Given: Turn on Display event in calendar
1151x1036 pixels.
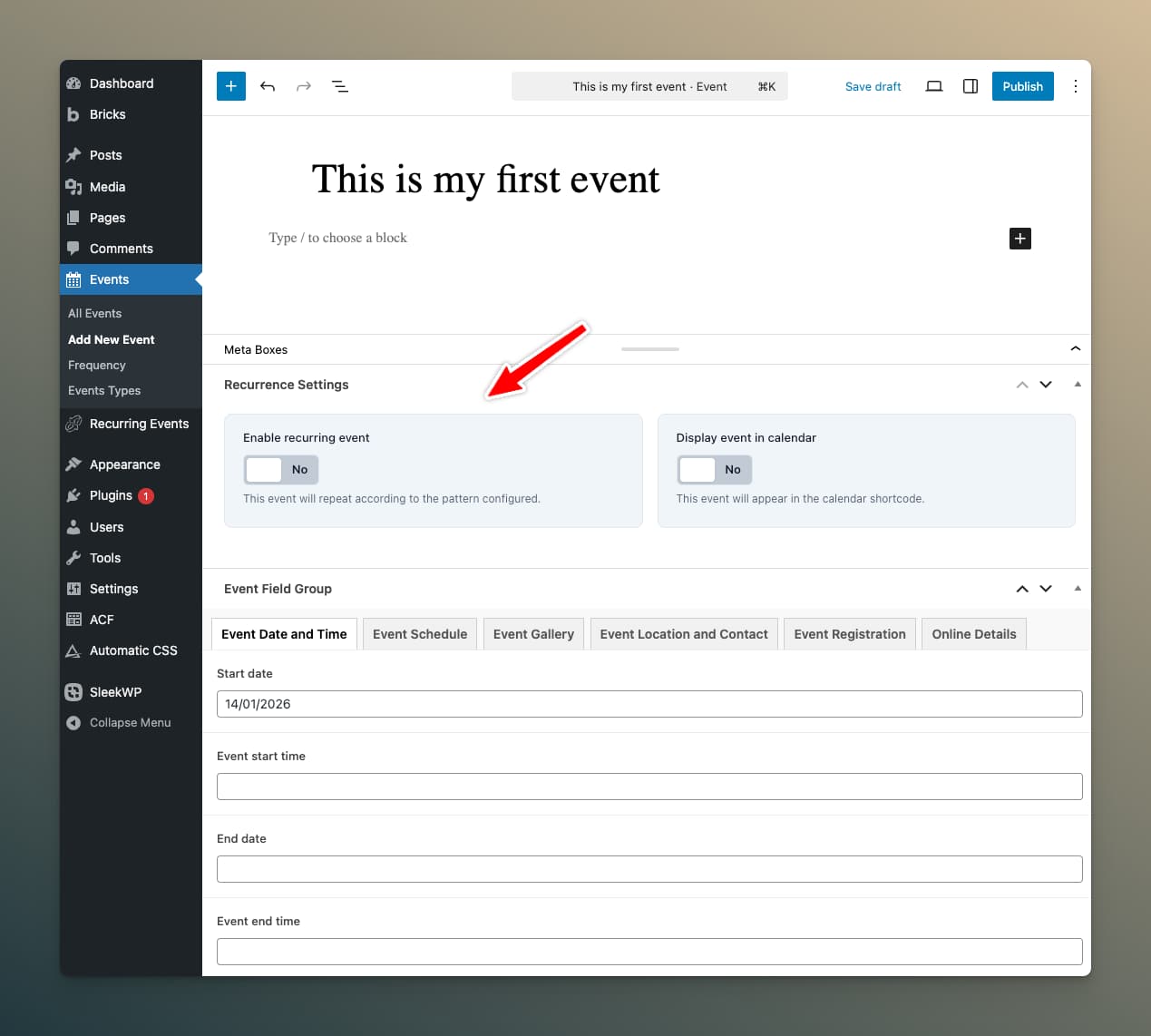Looking at the screenshot, I should 714,470.
